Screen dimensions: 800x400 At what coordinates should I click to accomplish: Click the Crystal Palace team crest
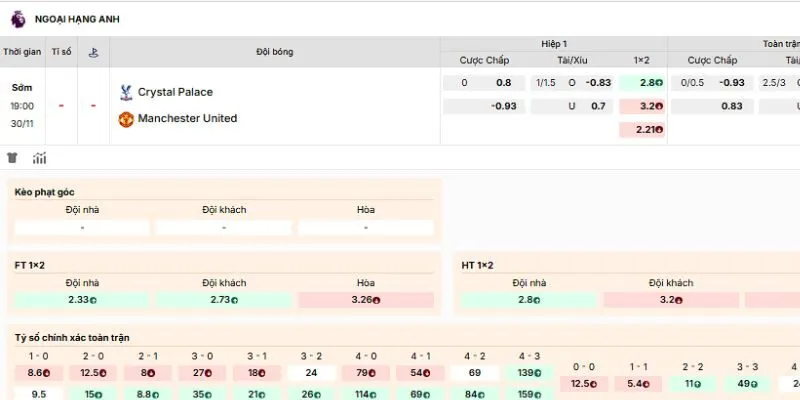pos(125,92)
